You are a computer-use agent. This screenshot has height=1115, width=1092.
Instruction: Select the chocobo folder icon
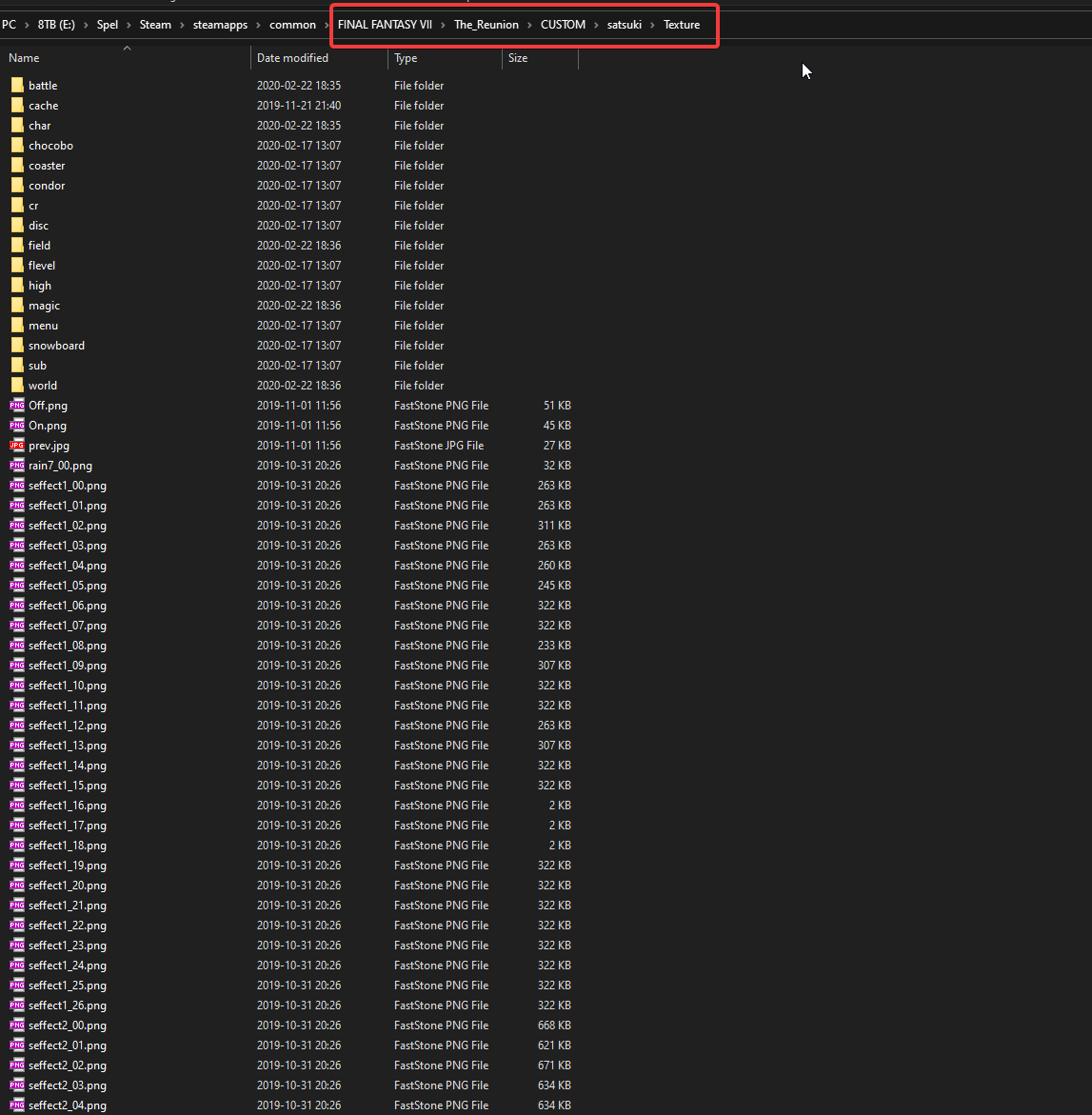click(17, 145)
